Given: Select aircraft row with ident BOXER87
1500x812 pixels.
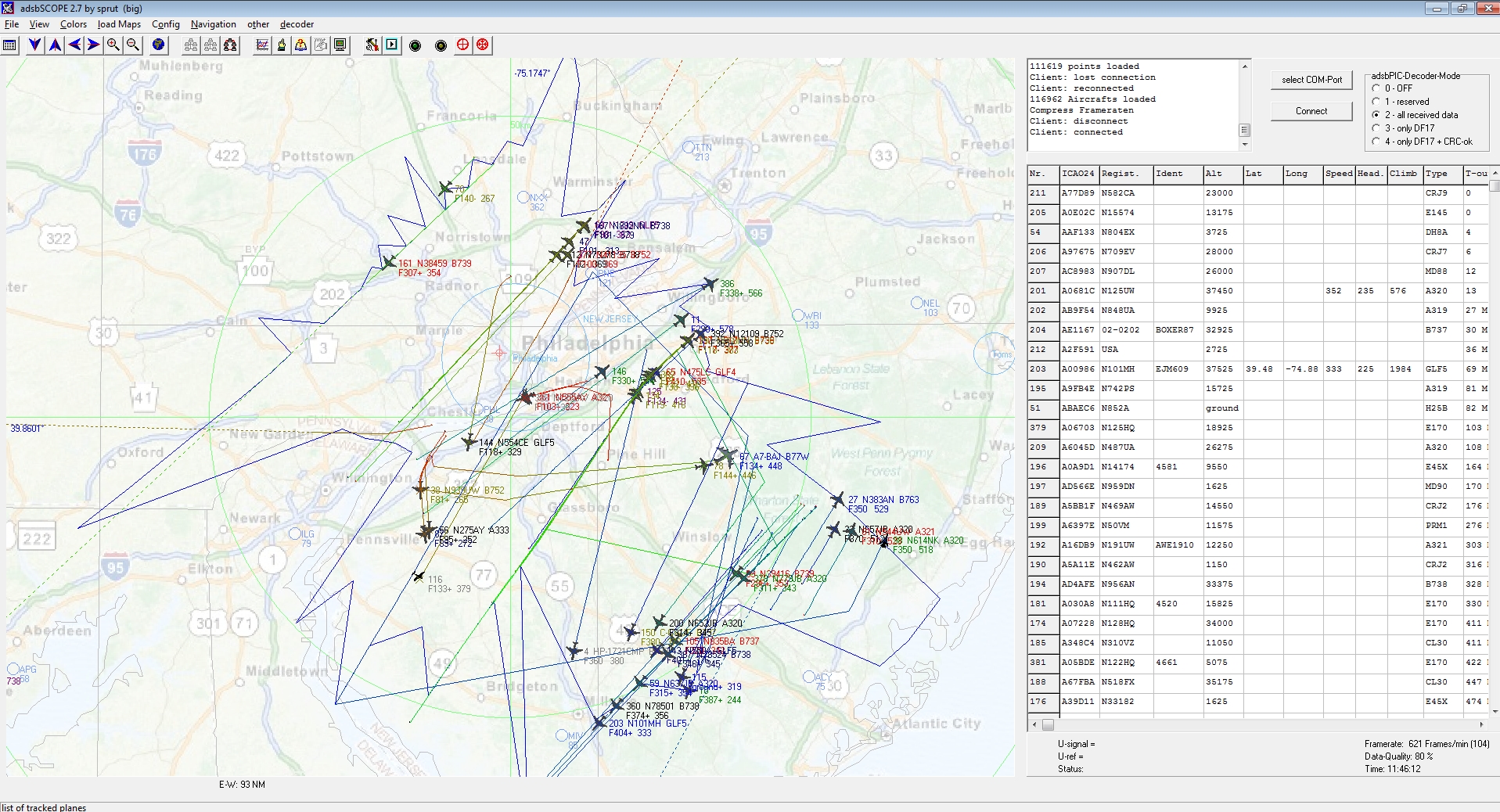Looking at the screenshot, I should pyautogui.click(x=1174, y=330).
